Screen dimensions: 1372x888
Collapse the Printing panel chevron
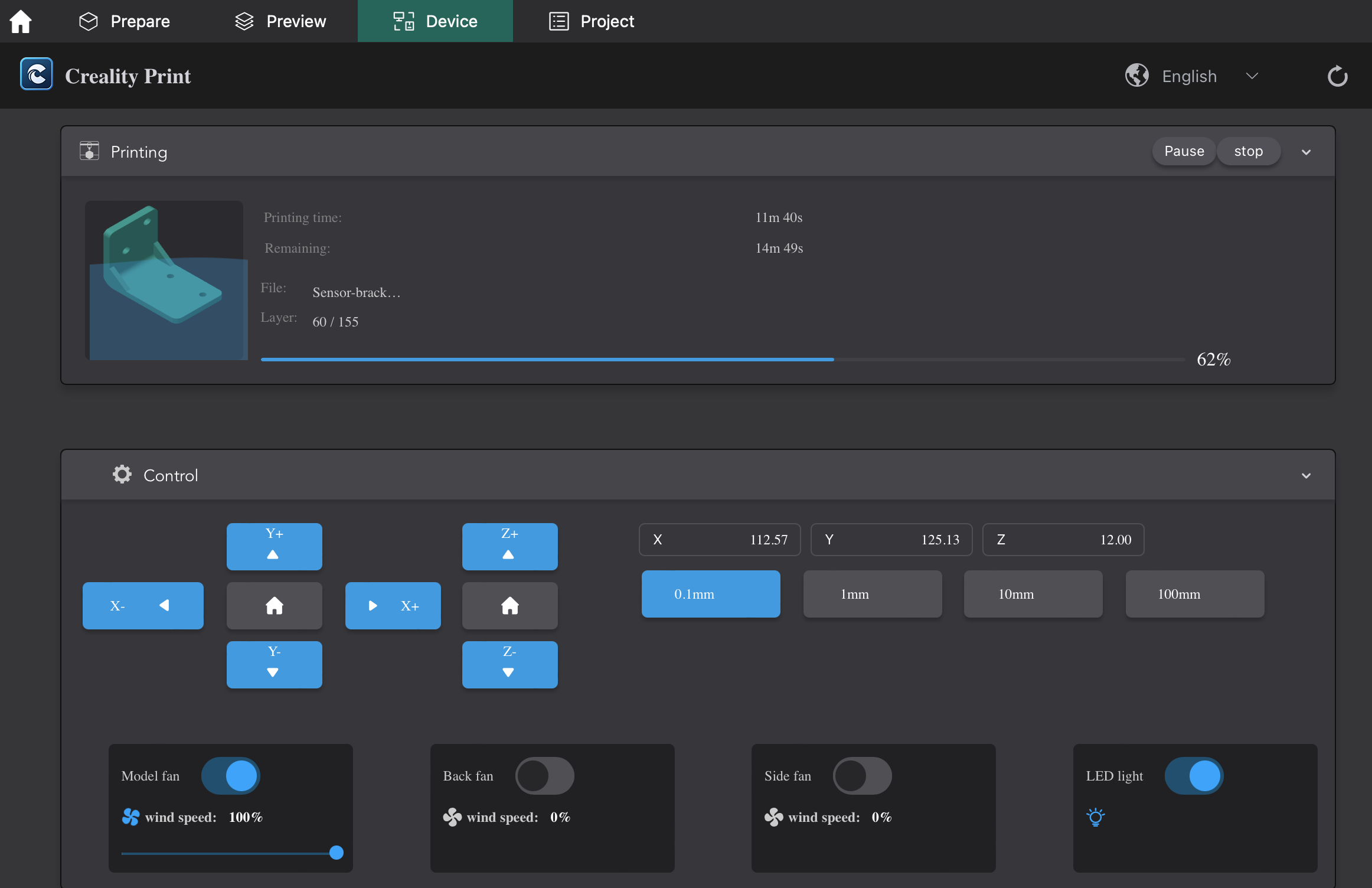pos(1306,152)
